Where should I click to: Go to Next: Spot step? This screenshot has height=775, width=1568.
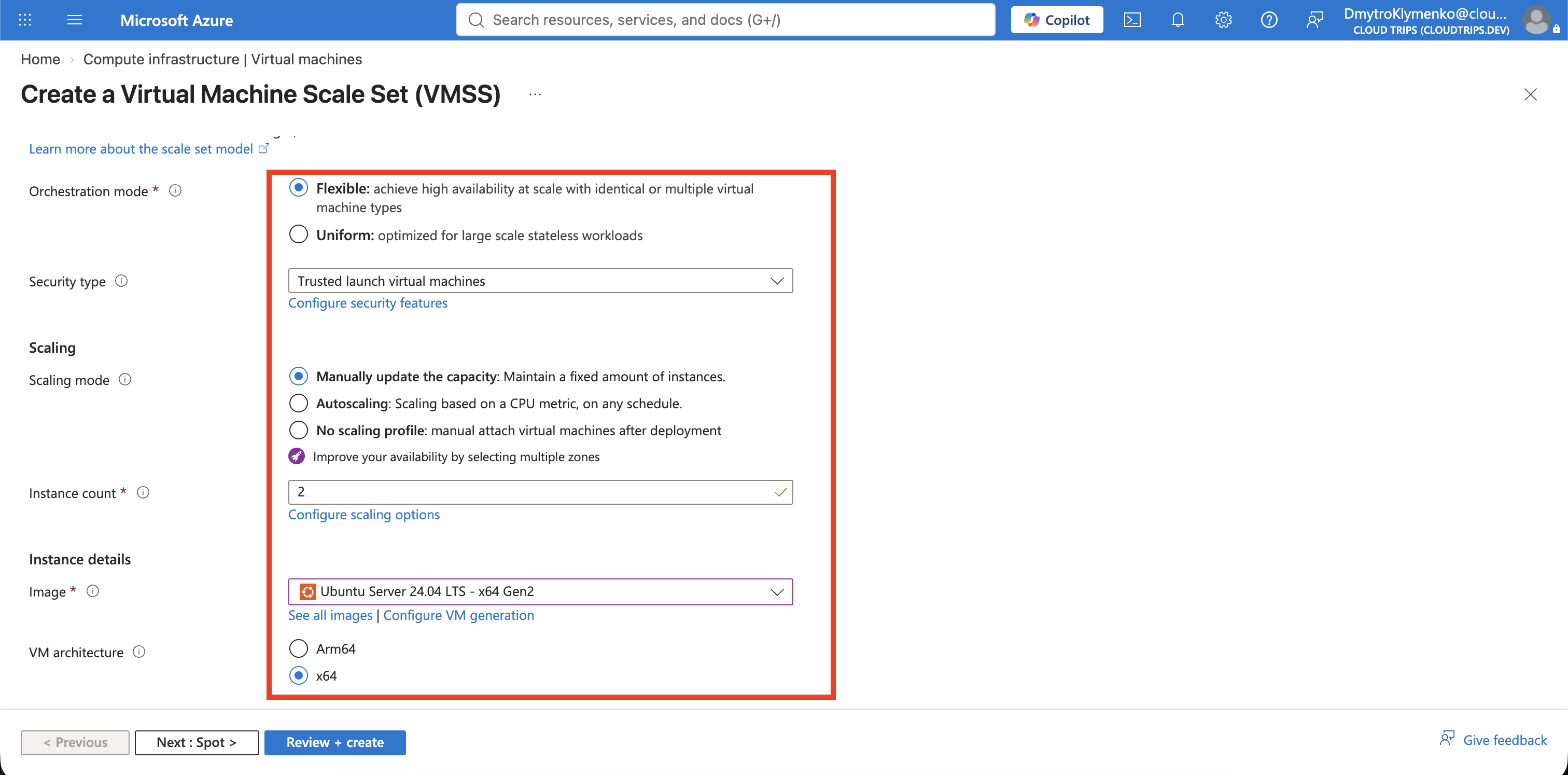197,743
